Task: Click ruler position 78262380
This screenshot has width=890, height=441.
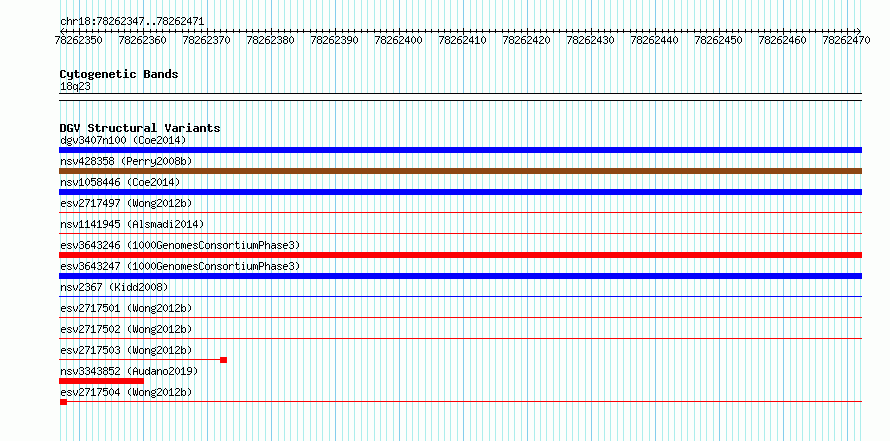Action: [x=270, y=40]
